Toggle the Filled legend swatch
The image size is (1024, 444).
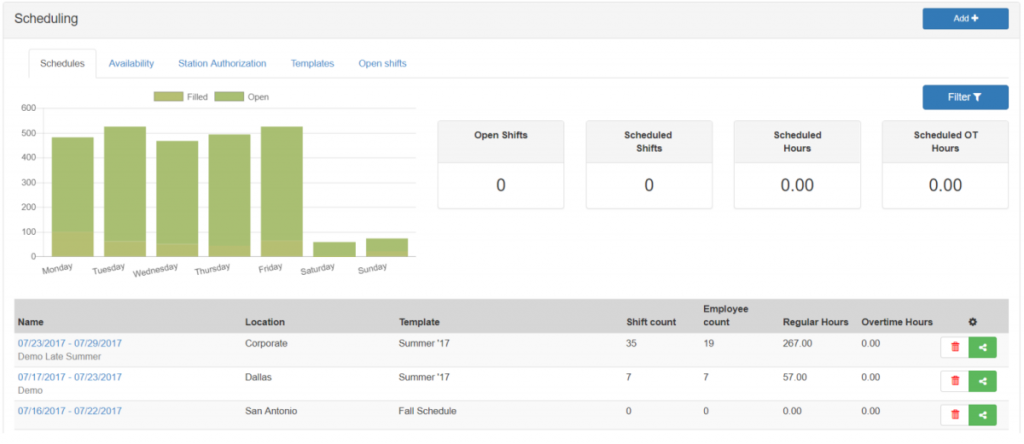[x=168, y=97]
